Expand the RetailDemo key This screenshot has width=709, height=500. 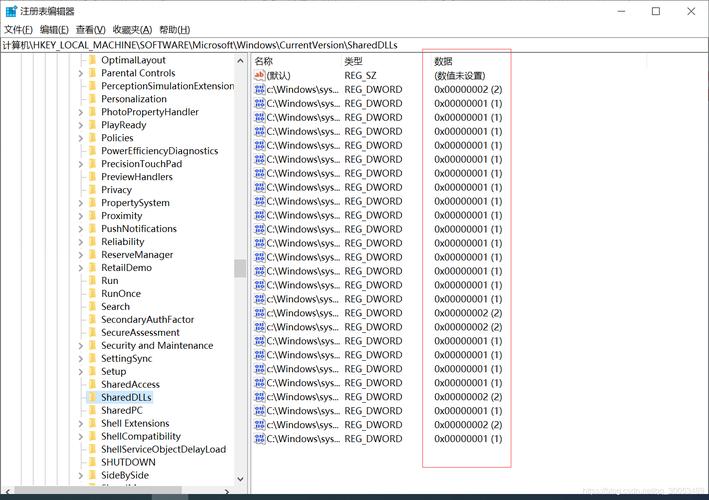tap(80, 268)
